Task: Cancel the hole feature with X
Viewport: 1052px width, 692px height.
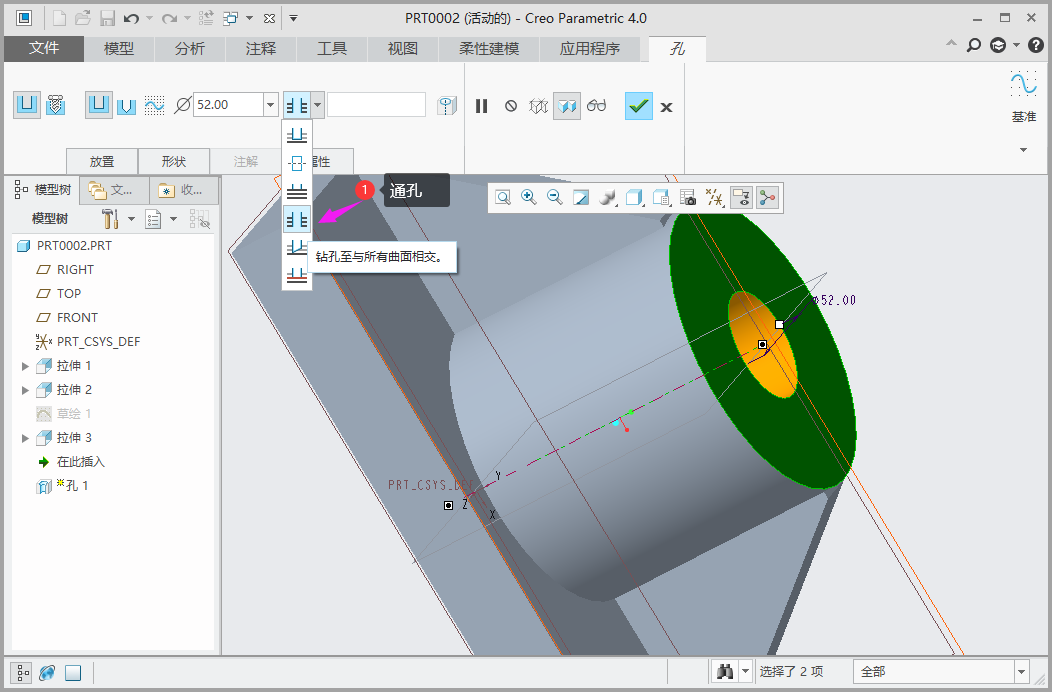Action: [x=667, y=107]
